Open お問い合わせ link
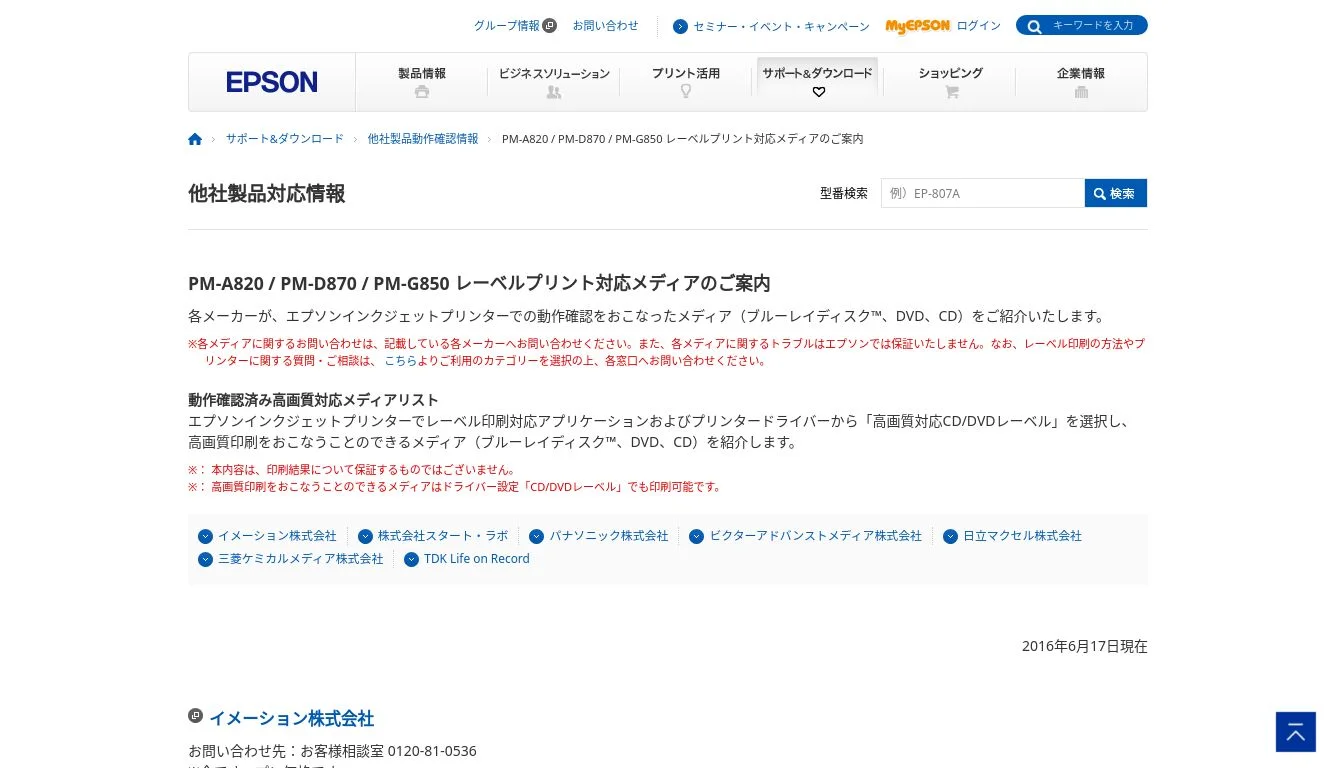Image resolution: width=1336 pixels, height=768 pixels. pos(605,26)
